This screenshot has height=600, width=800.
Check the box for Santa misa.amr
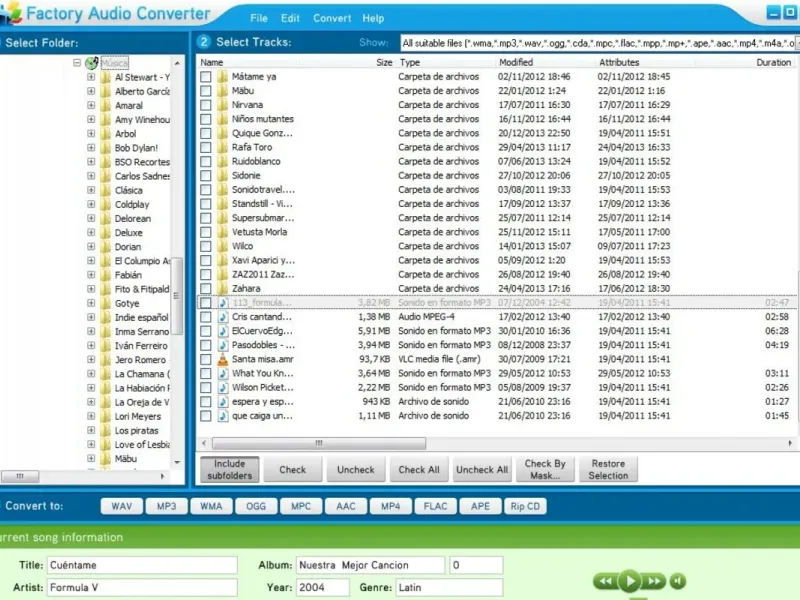(206, 359)
